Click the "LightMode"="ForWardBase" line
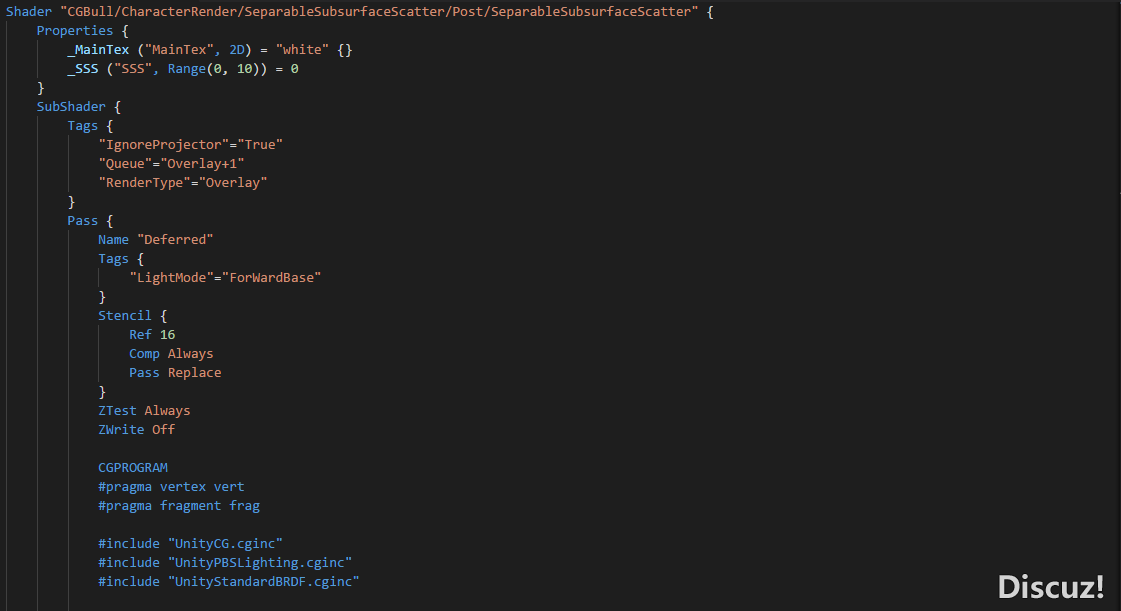Viewport: 1121px width, 611px height. tap(224, 277)
